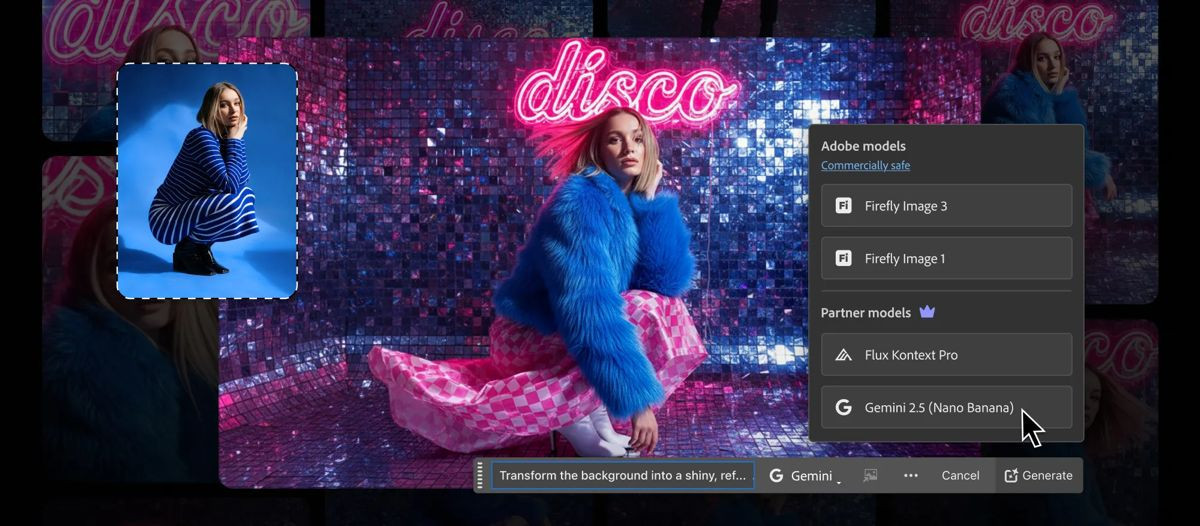Click the Google logo beside Gemini 2.5
Image resolution: width=1200 pixels, height=526 pixels.
point(843,408)
